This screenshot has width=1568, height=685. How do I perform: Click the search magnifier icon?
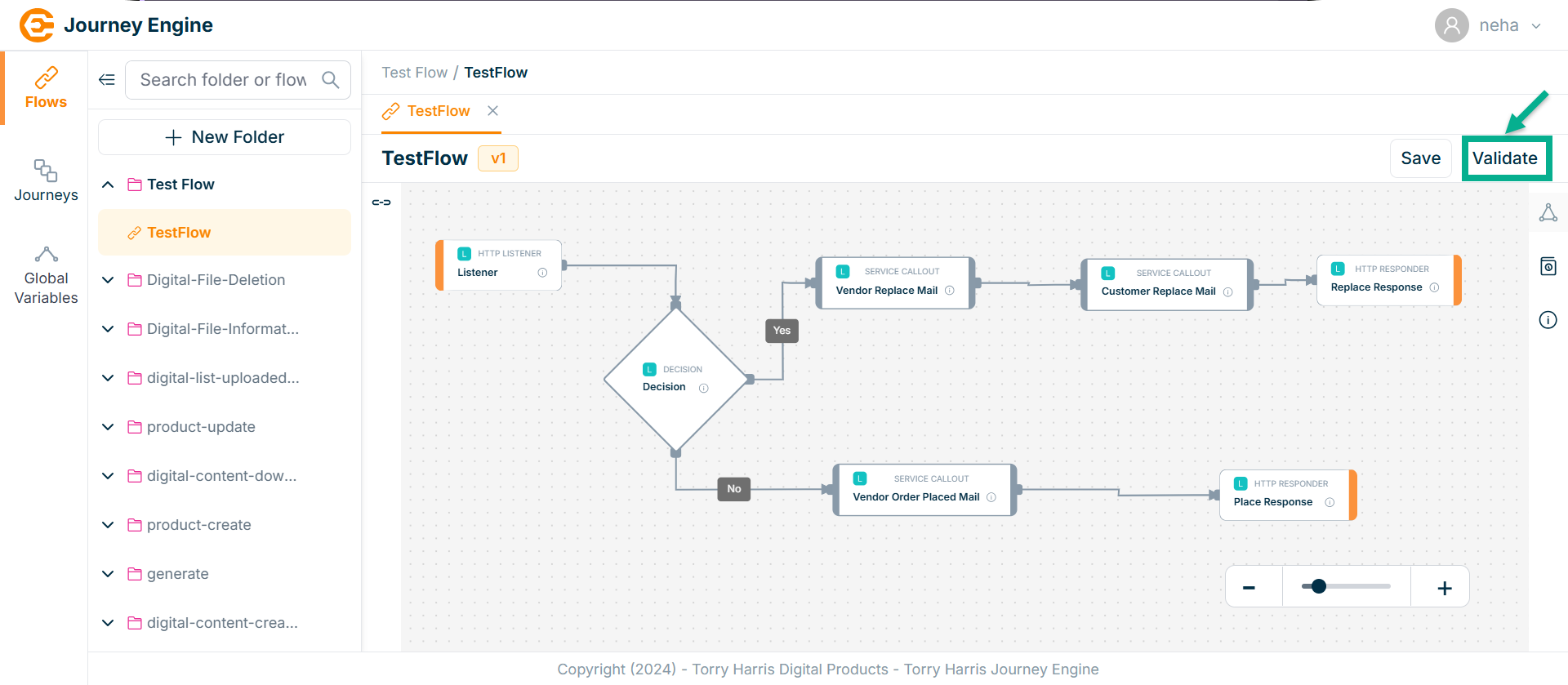330,80
